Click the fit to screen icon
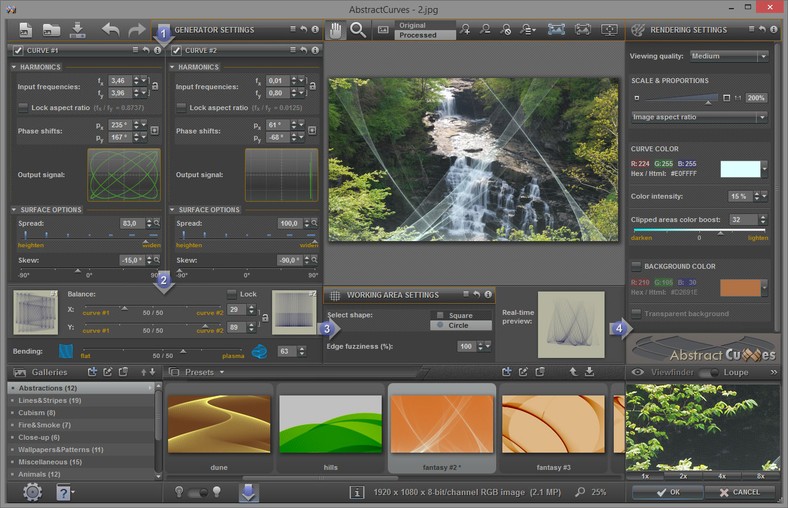 point(556,30)
